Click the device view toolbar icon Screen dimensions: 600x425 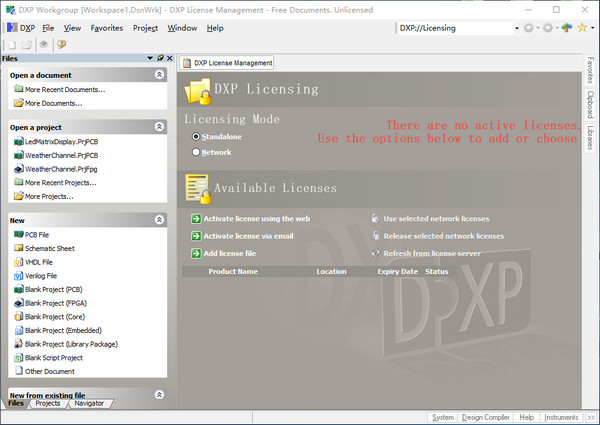44,44
